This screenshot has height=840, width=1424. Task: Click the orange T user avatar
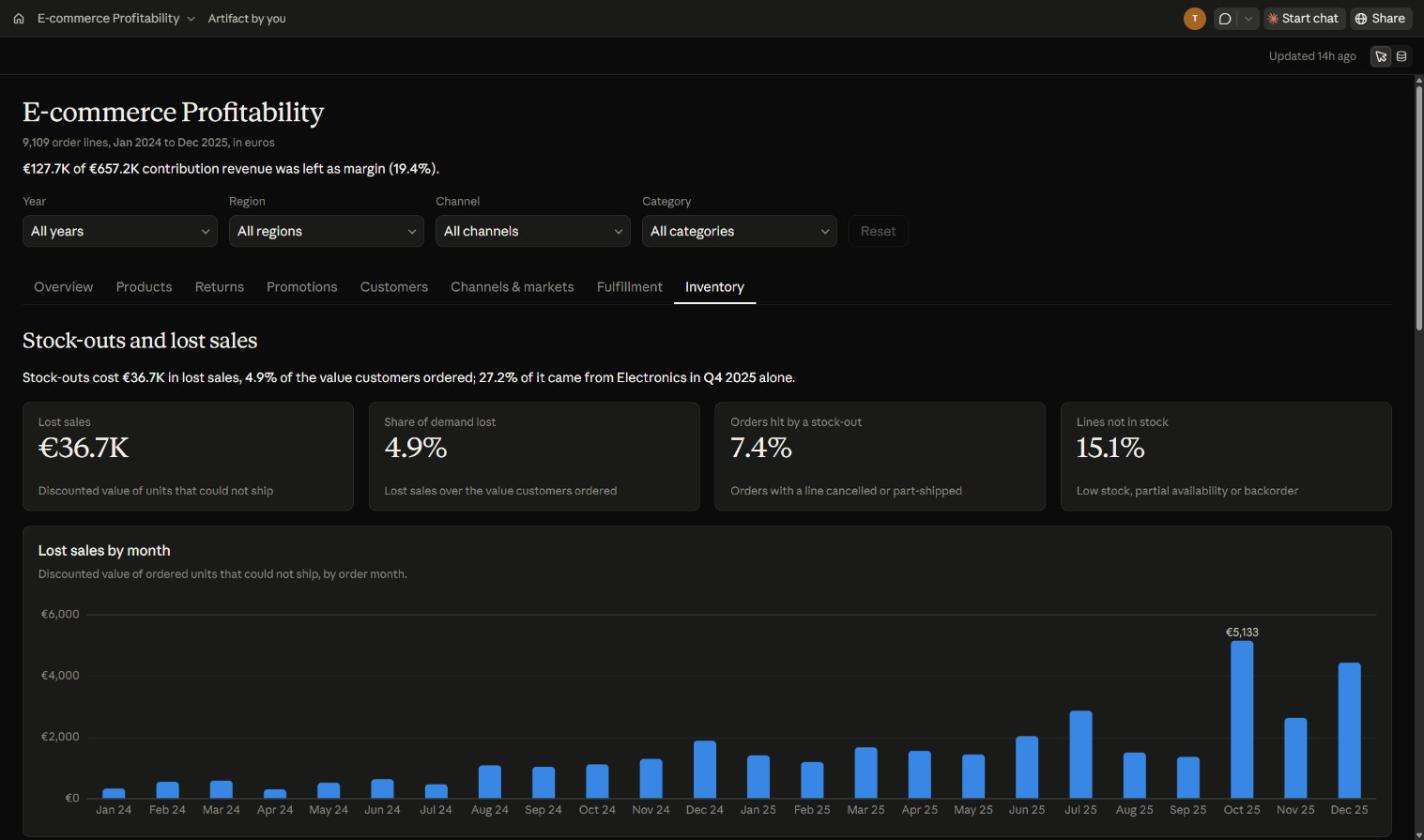pos(1194,18)
